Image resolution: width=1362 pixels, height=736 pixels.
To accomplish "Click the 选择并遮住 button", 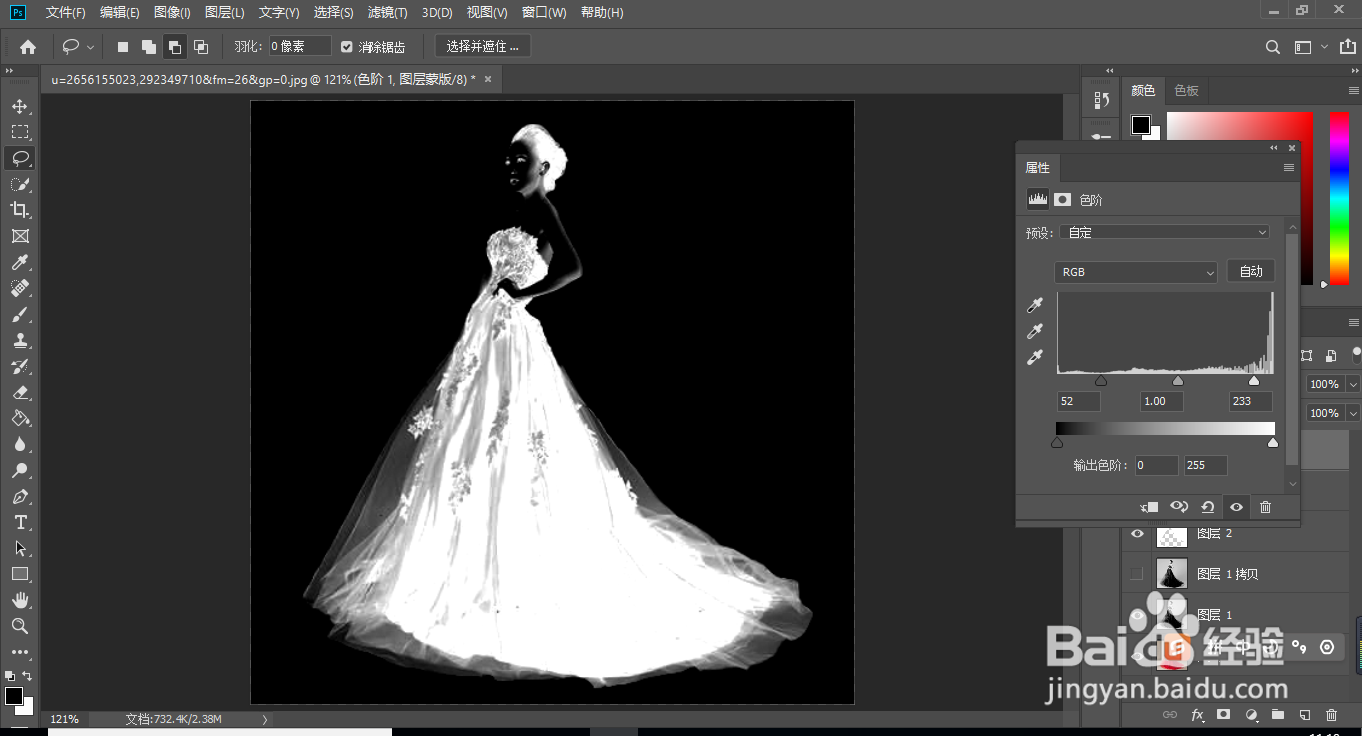I will coord(481,45).
